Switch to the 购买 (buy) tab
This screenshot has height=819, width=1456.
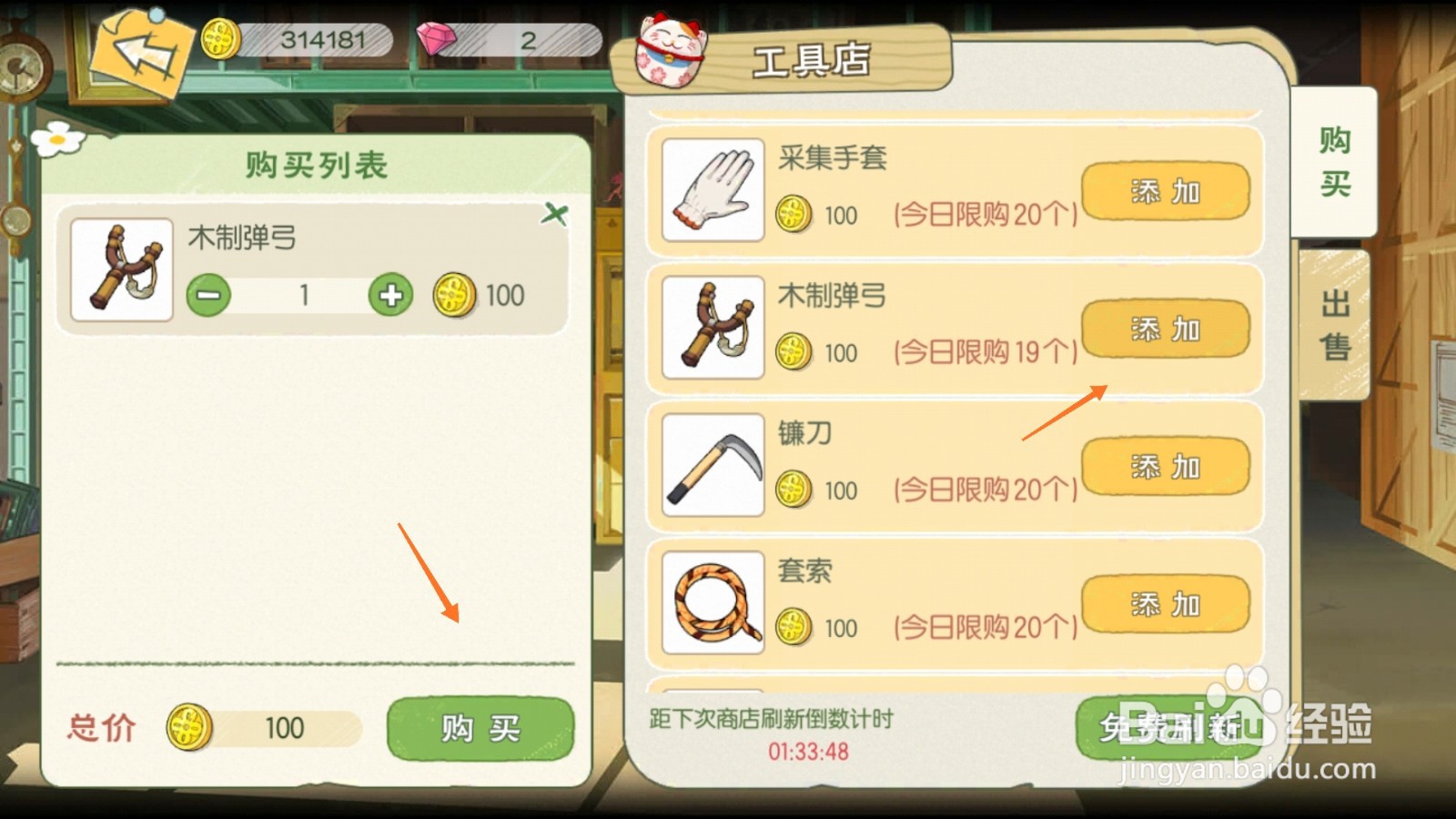tap(1334, 162)
